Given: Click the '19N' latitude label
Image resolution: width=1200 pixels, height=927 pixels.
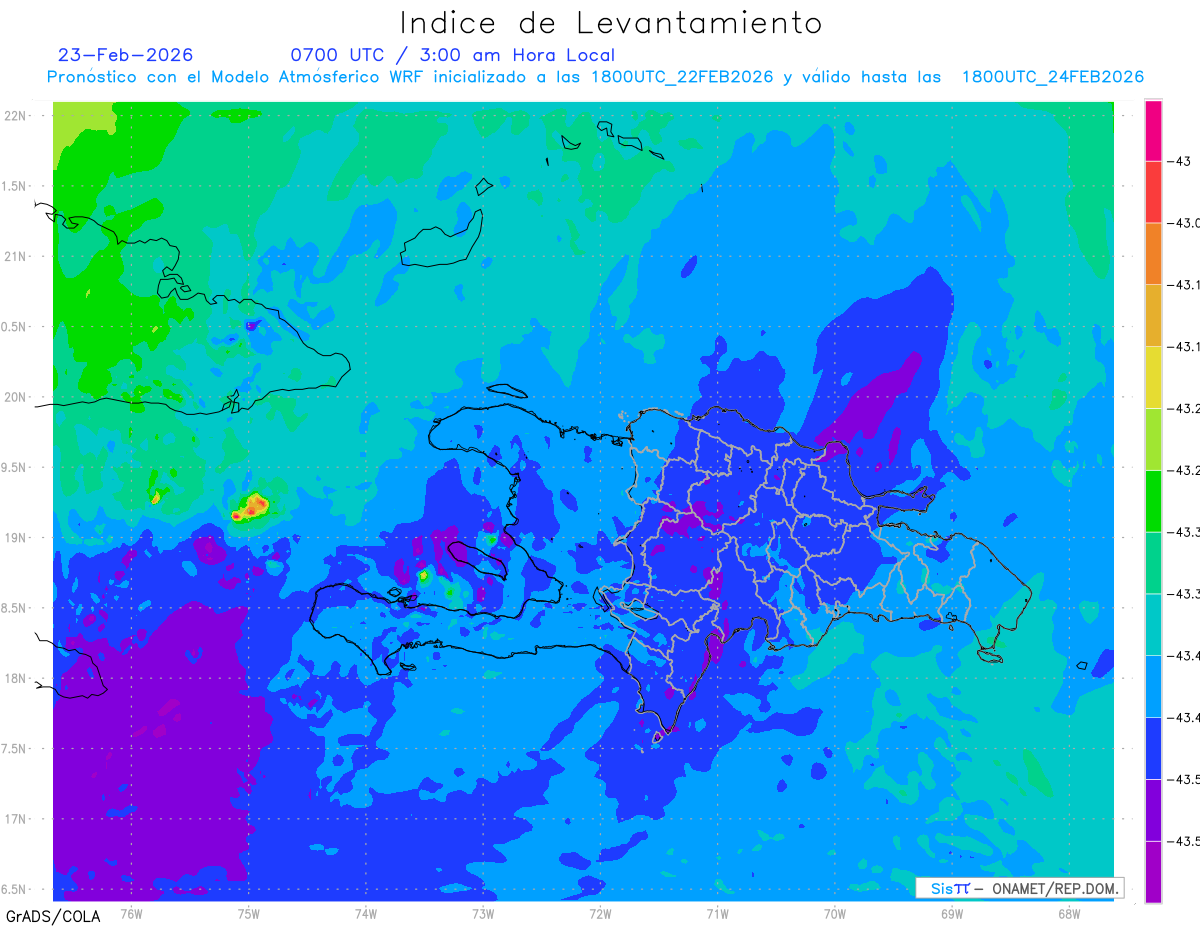Looking at the screenshot, I should (x=17, y=537).
